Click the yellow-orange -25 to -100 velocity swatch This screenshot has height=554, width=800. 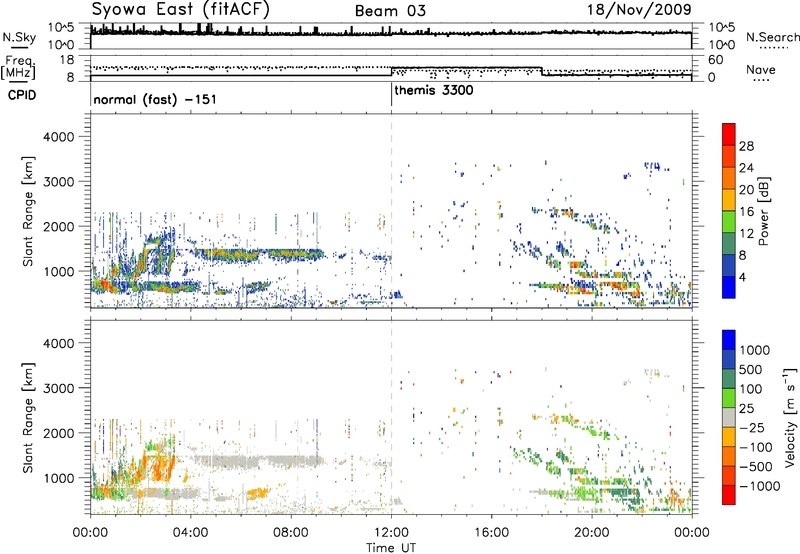[x=729, y=437]
